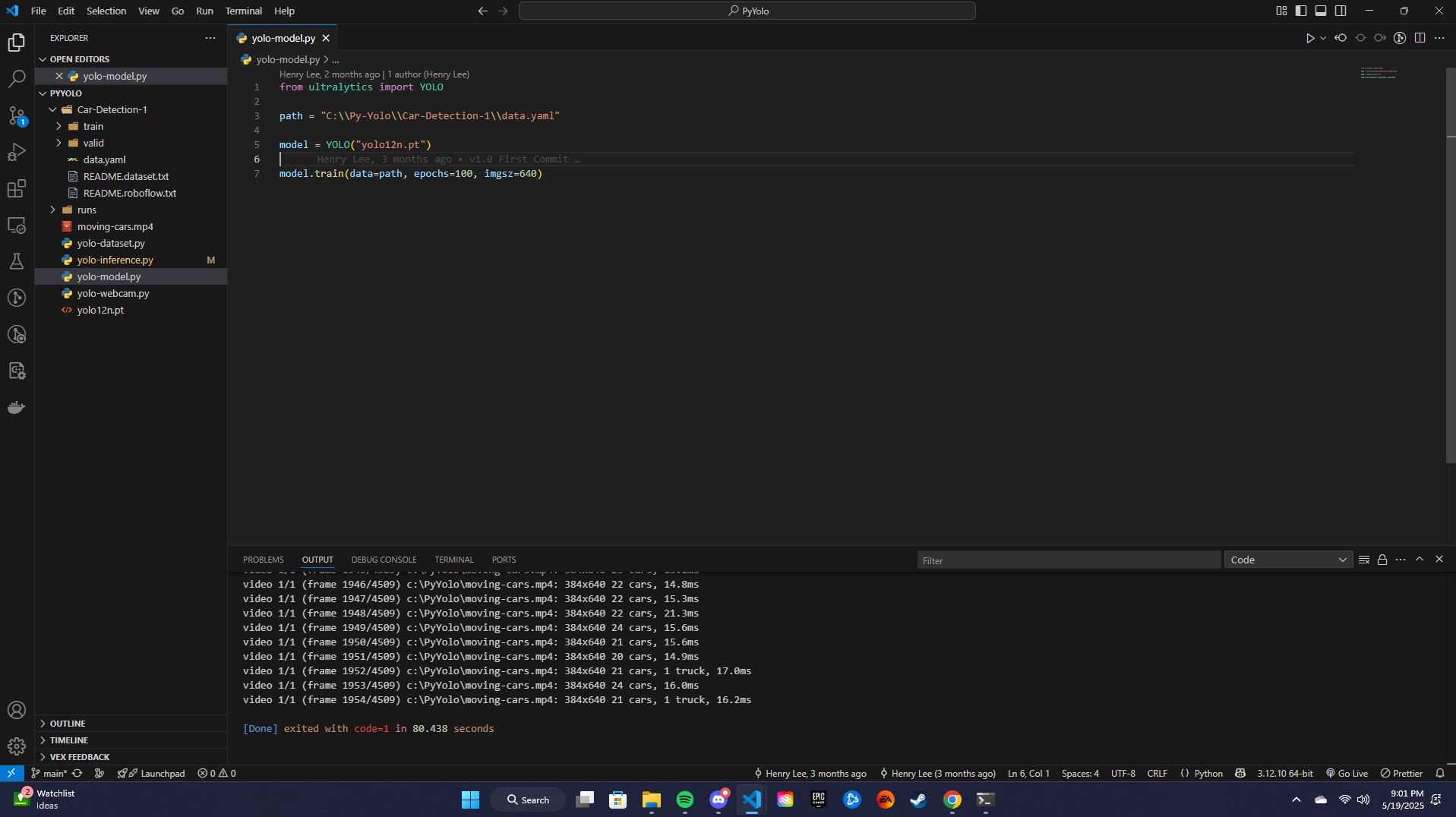
Task: Split the editor to the right
Action: click(1420, 38)
